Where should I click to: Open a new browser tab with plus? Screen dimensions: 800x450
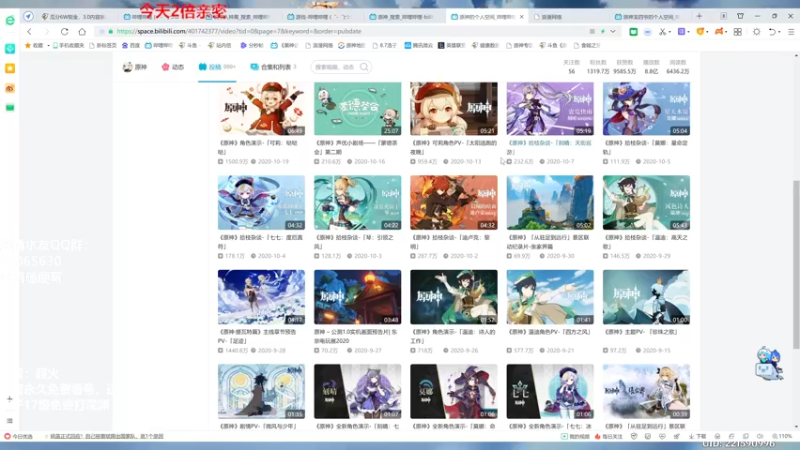699,16
